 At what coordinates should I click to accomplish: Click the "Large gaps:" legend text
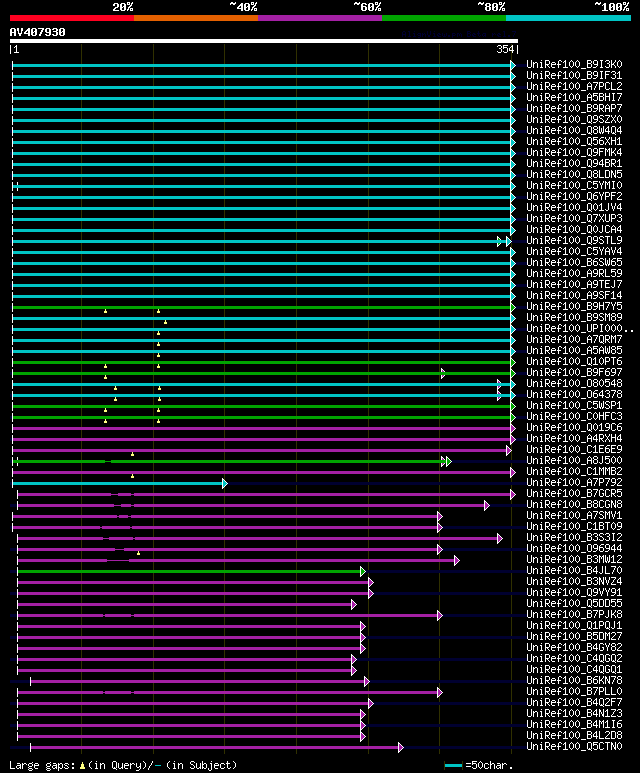(42, 765)
